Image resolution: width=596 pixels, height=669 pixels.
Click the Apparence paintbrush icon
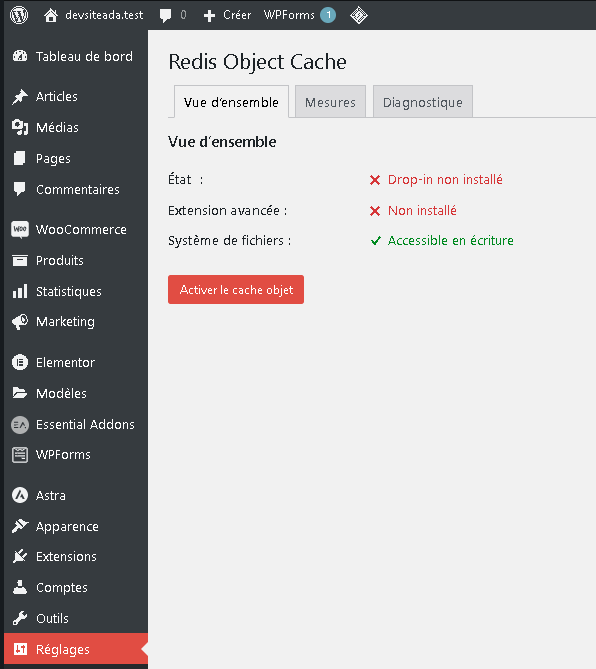(20, 526)
